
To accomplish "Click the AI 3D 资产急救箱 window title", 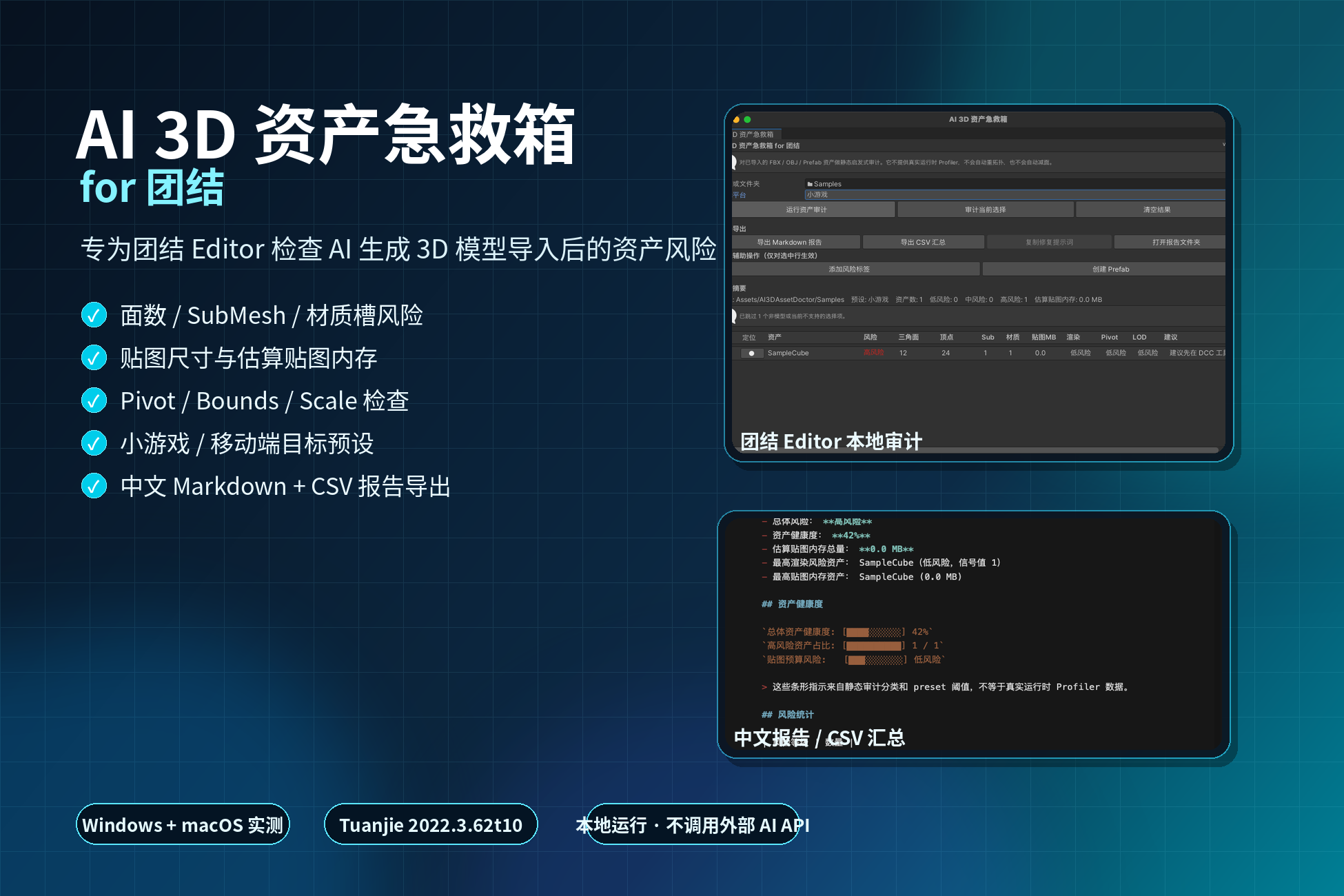I will (978, 119).
